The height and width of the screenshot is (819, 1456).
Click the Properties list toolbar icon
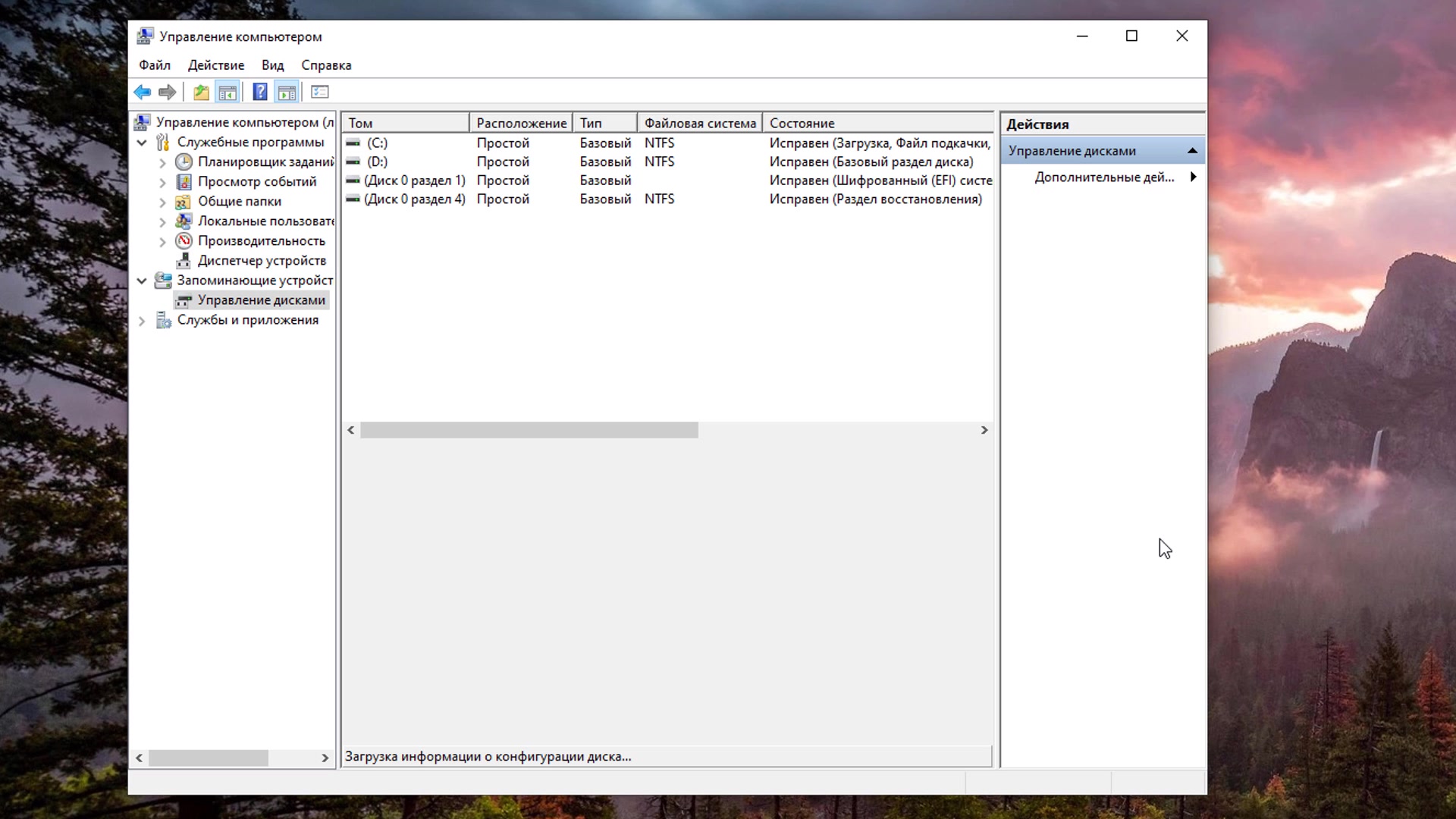point(320,92)
